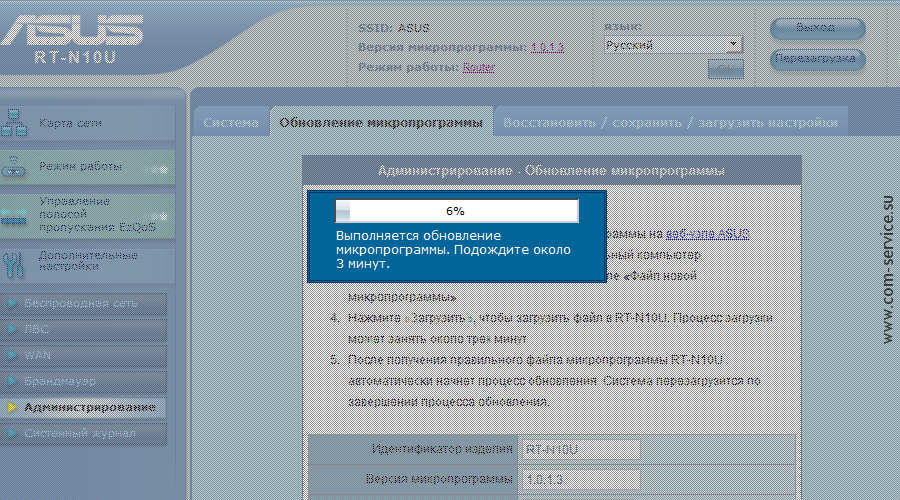Open firmware version link 1.0.1.3
The height and width of the screenshot is (500, 900).
547,47
